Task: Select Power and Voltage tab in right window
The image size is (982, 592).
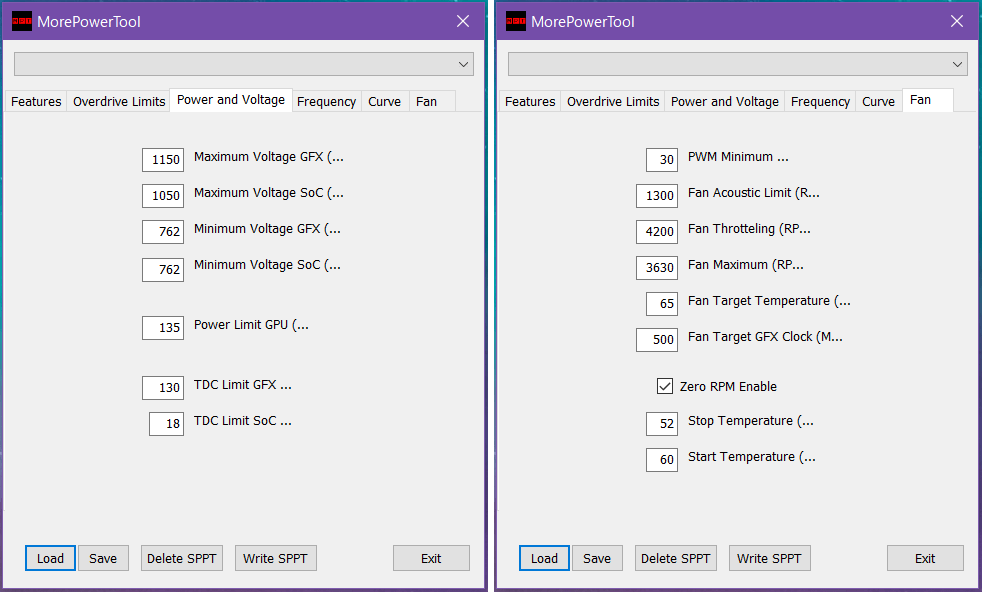Action: [x=725, y=101]
